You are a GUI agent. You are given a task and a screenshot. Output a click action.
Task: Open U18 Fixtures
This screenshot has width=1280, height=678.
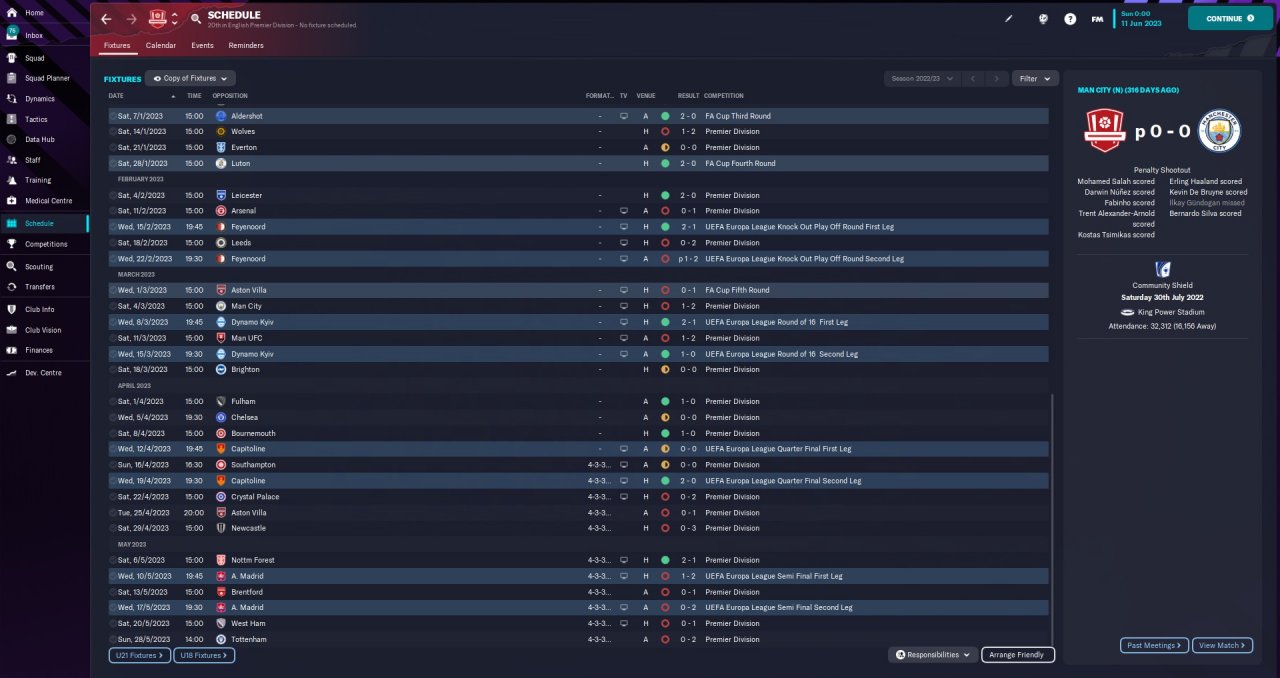click(x=204, y=655)
